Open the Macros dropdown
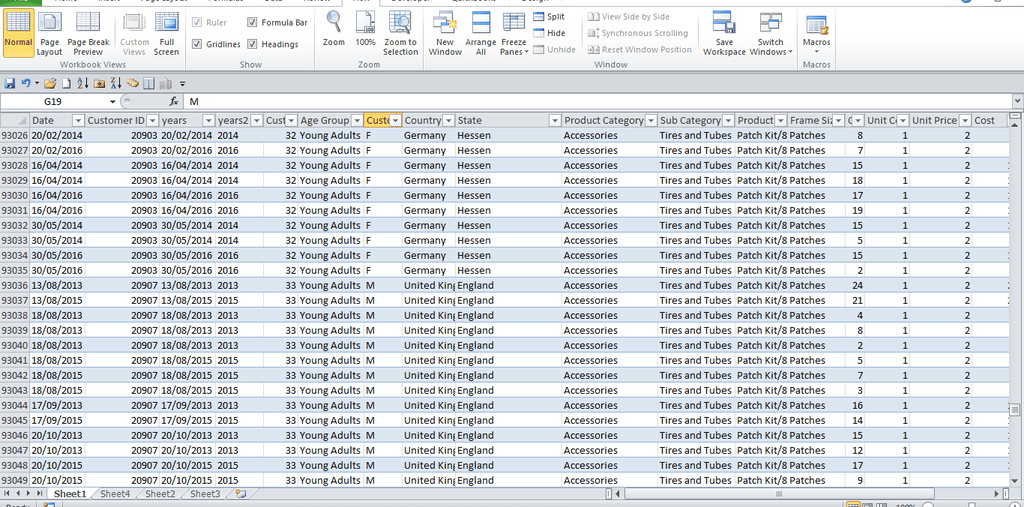 817,34
